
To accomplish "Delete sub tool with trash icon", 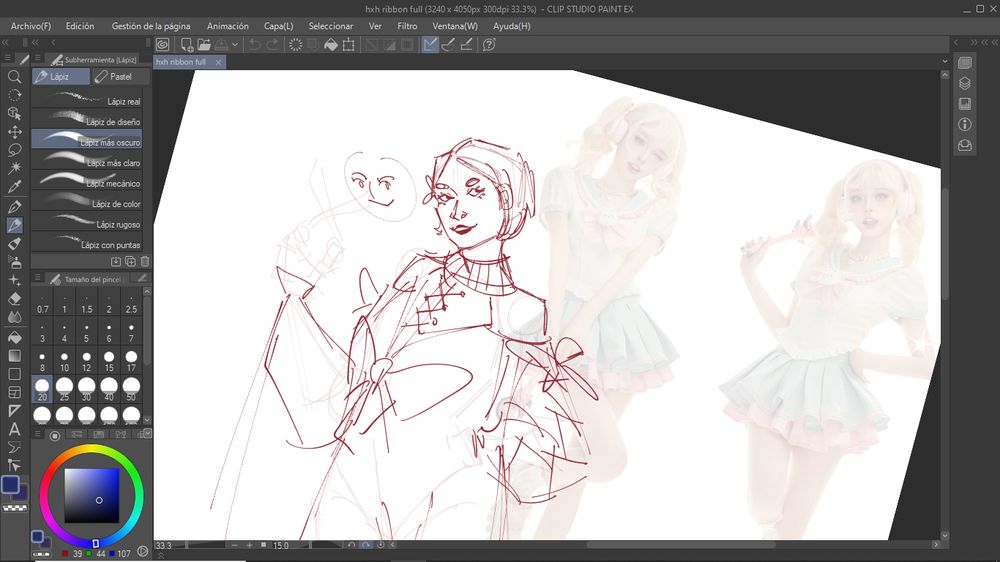I will tap(145, 262).
